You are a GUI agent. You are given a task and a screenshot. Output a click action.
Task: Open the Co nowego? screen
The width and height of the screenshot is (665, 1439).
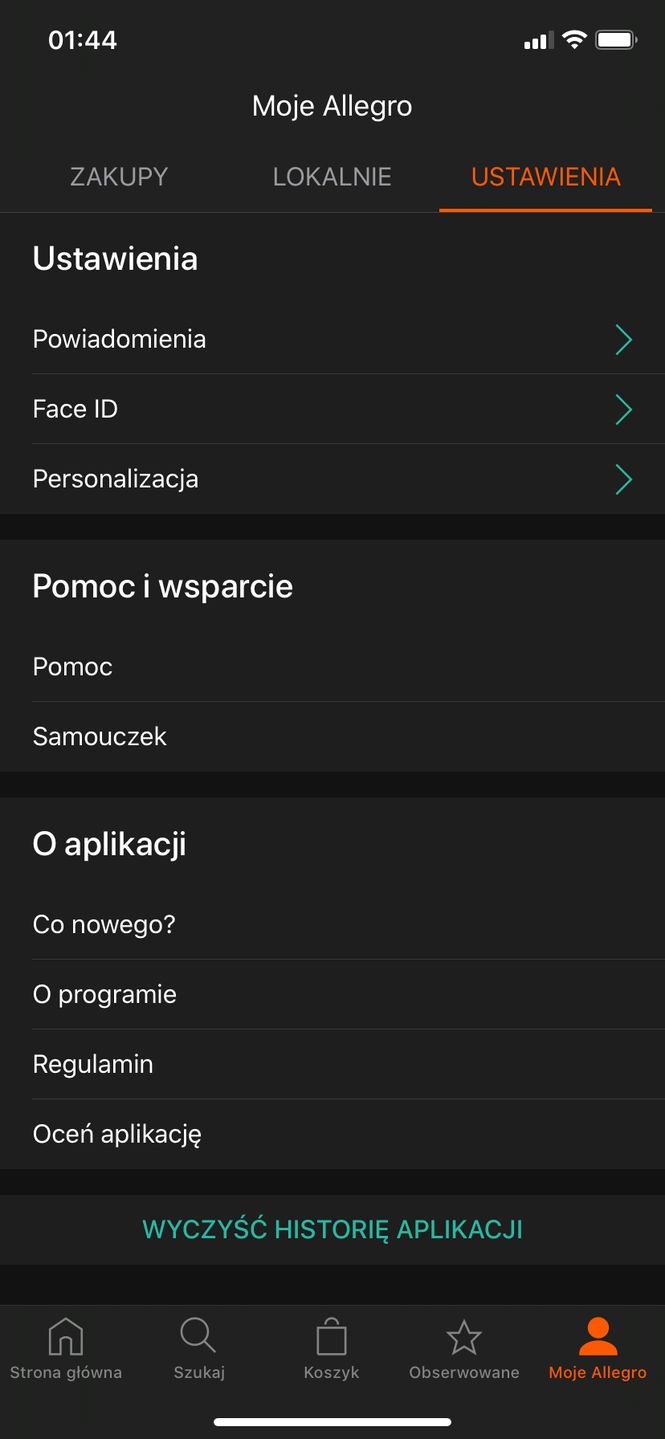pyautogui.click(x=104, y=924)
